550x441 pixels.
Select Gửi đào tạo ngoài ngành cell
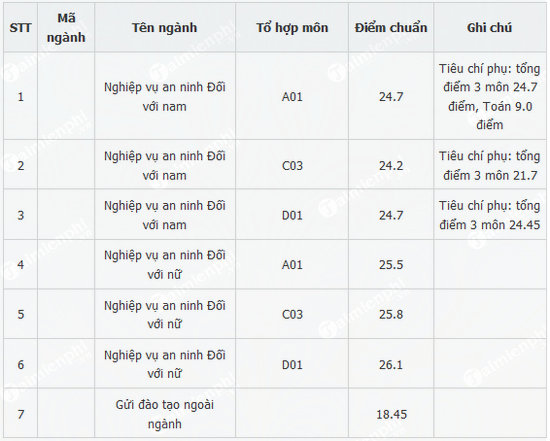click(x=165, y=414)
